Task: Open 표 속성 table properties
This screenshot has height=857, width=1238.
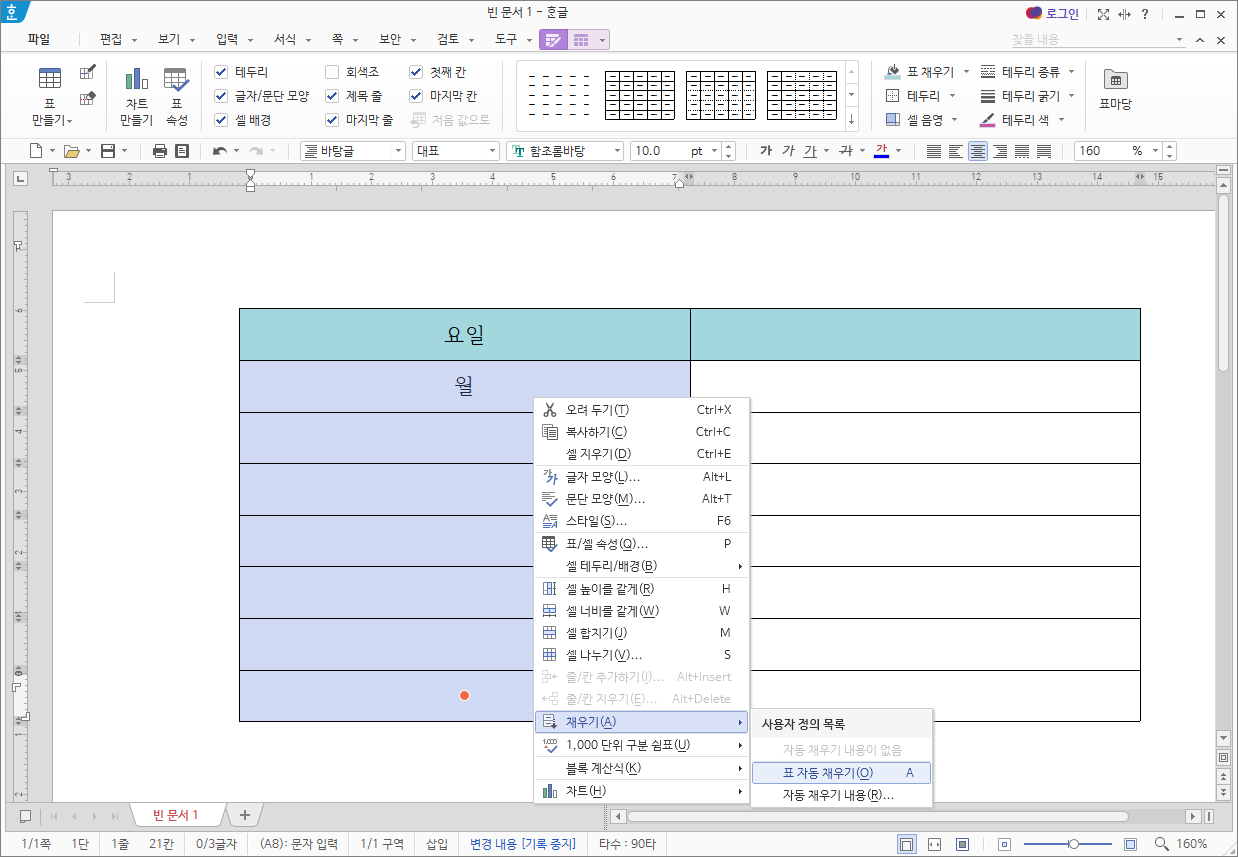Action: coord(176,96)
